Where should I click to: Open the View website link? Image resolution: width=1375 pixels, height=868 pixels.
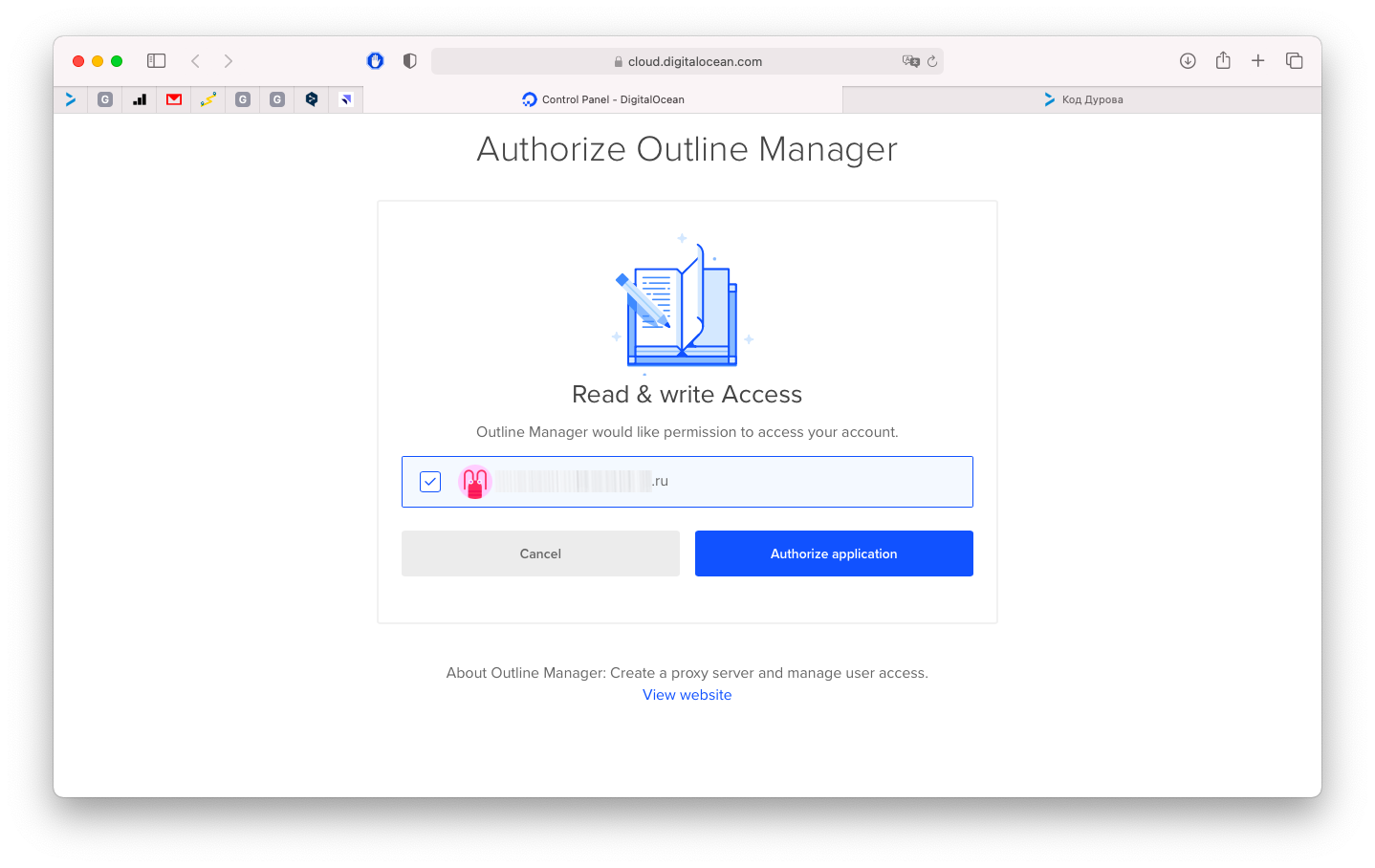tap(687, 695)
